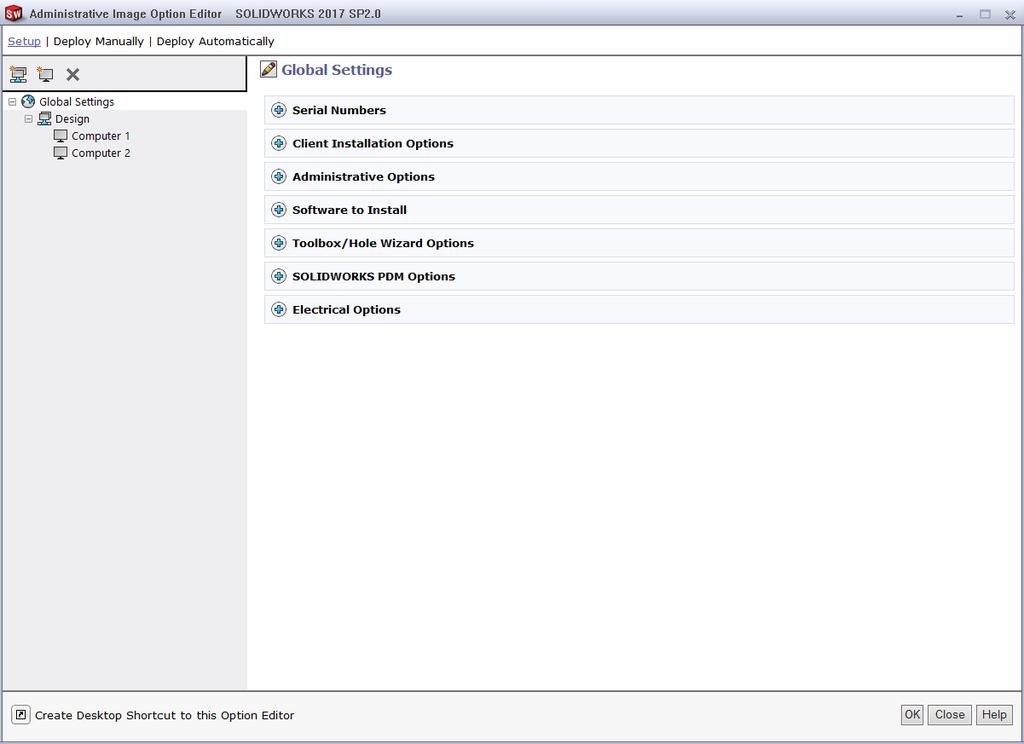Click the Add Machine toolbar icon

[45, 74]
